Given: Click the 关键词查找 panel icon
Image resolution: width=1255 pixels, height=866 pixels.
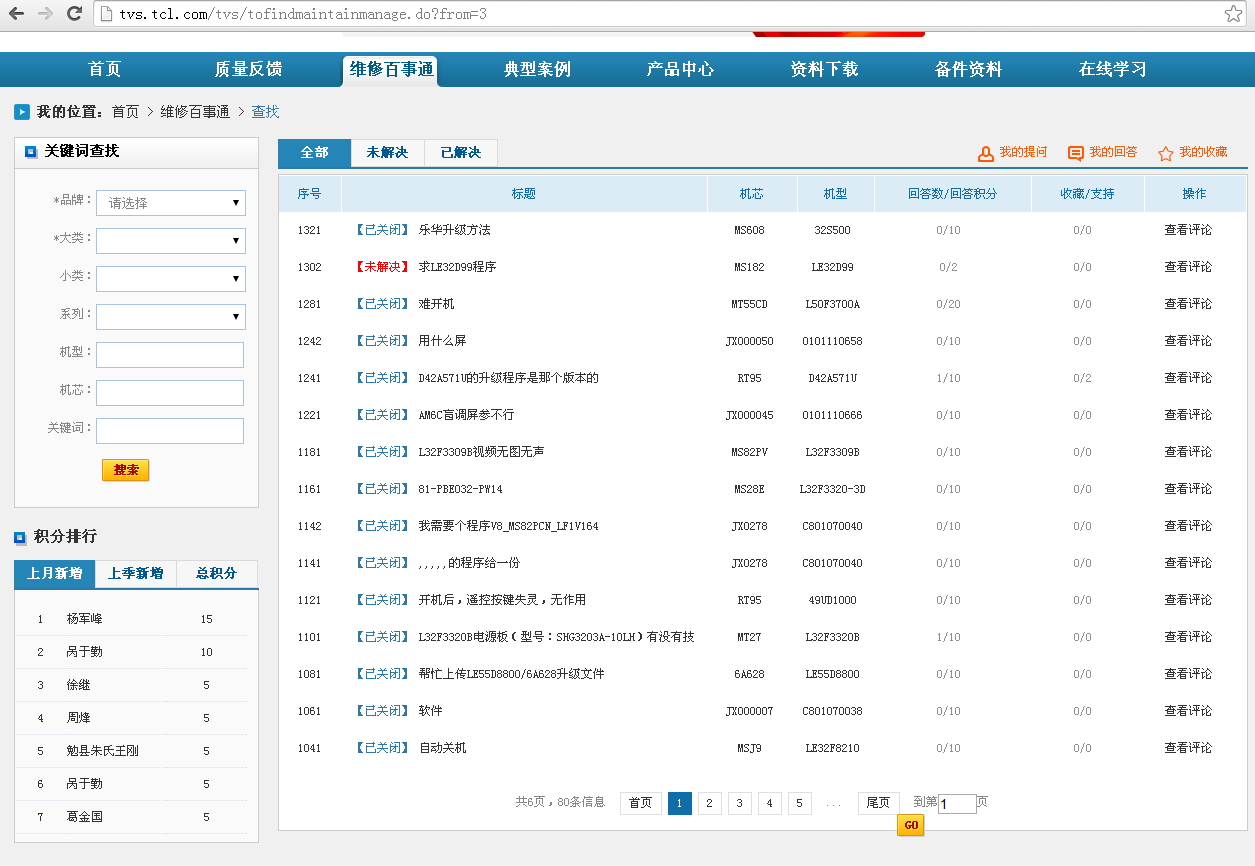Looking at the screenshot, I should (x=31, y=152).
